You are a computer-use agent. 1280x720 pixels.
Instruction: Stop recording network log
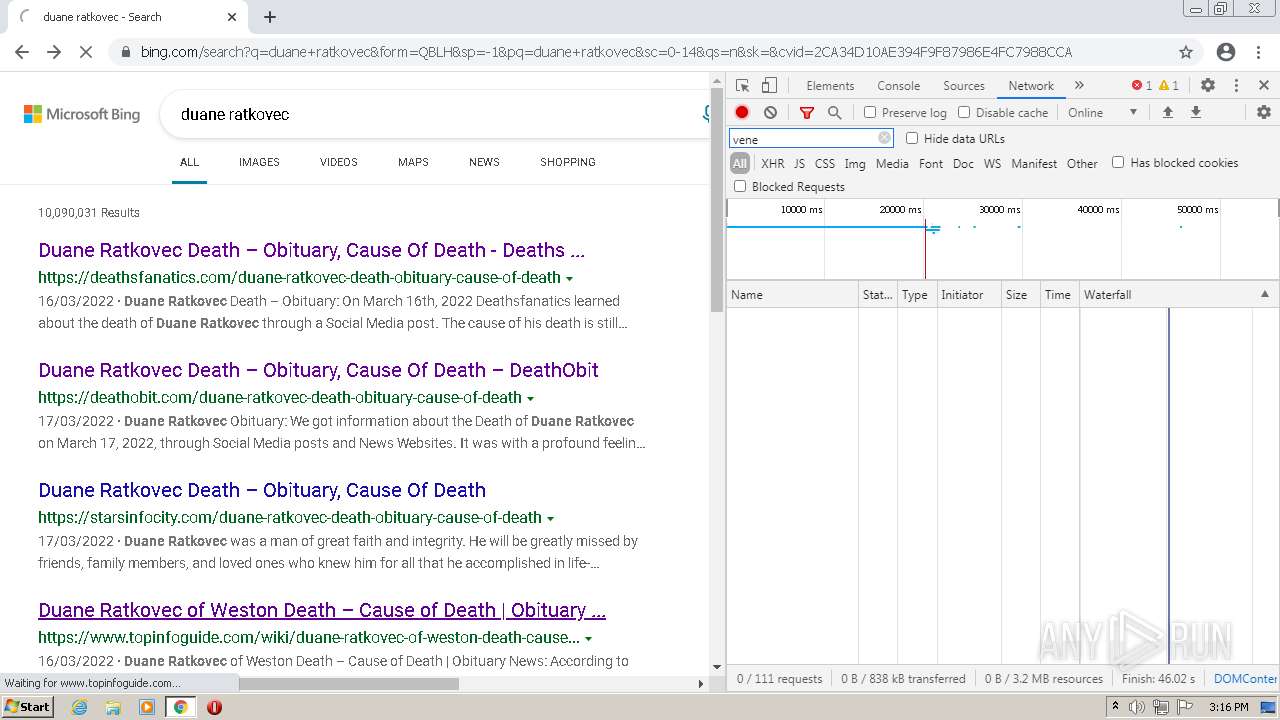click(x=742, y=113)
